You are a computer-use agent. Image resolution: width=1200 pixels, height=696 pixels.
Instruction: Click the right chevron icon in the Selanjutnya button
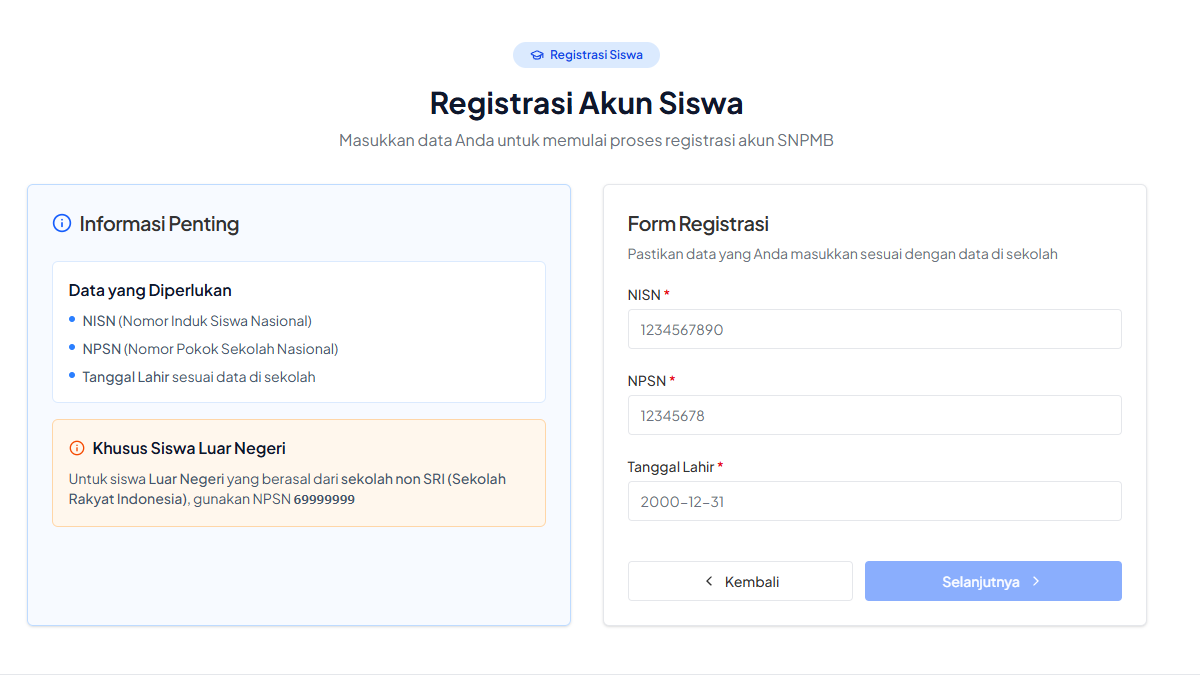[1036, 581]
